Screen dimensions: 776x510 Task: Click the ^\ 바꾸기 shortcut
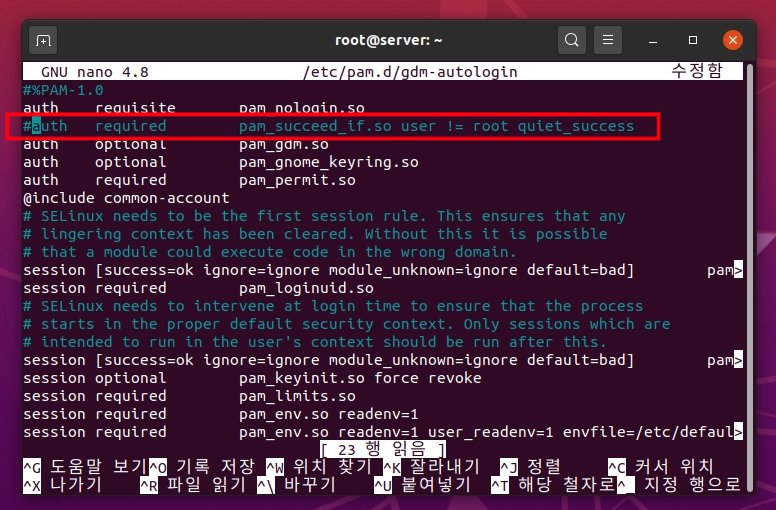[x=297, y=485]
